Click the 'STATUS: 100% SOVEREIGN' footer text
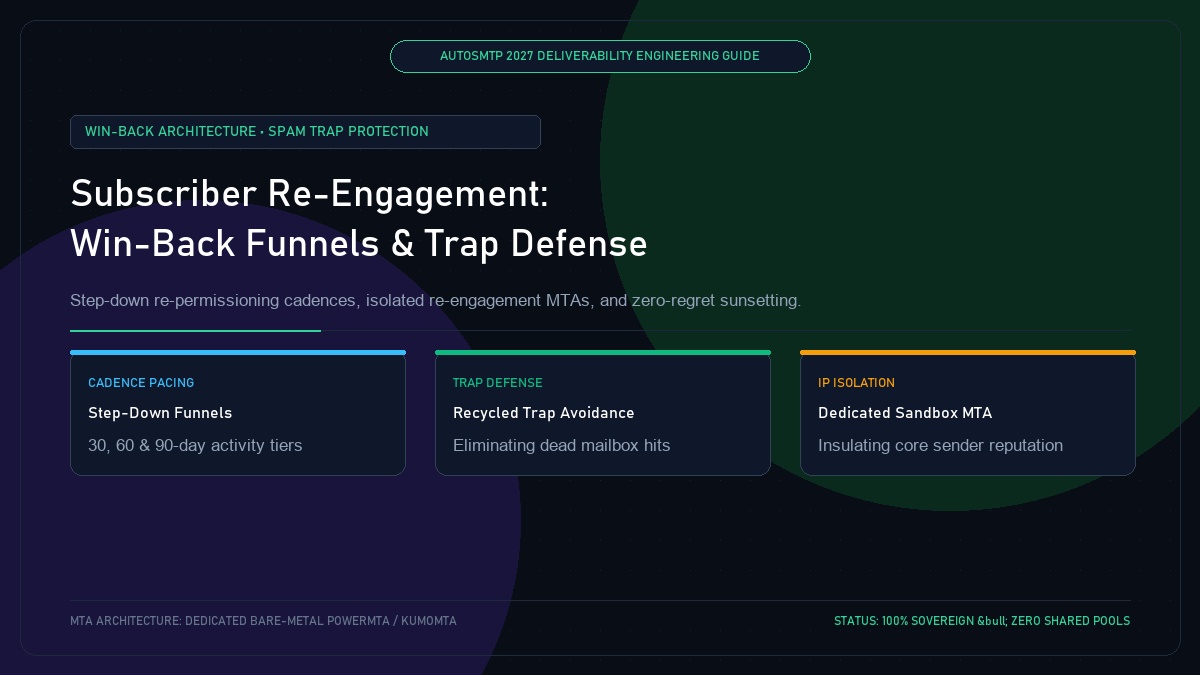This screenshot has height=675, width=1200. pyautogui.click(x=982, y=621)
